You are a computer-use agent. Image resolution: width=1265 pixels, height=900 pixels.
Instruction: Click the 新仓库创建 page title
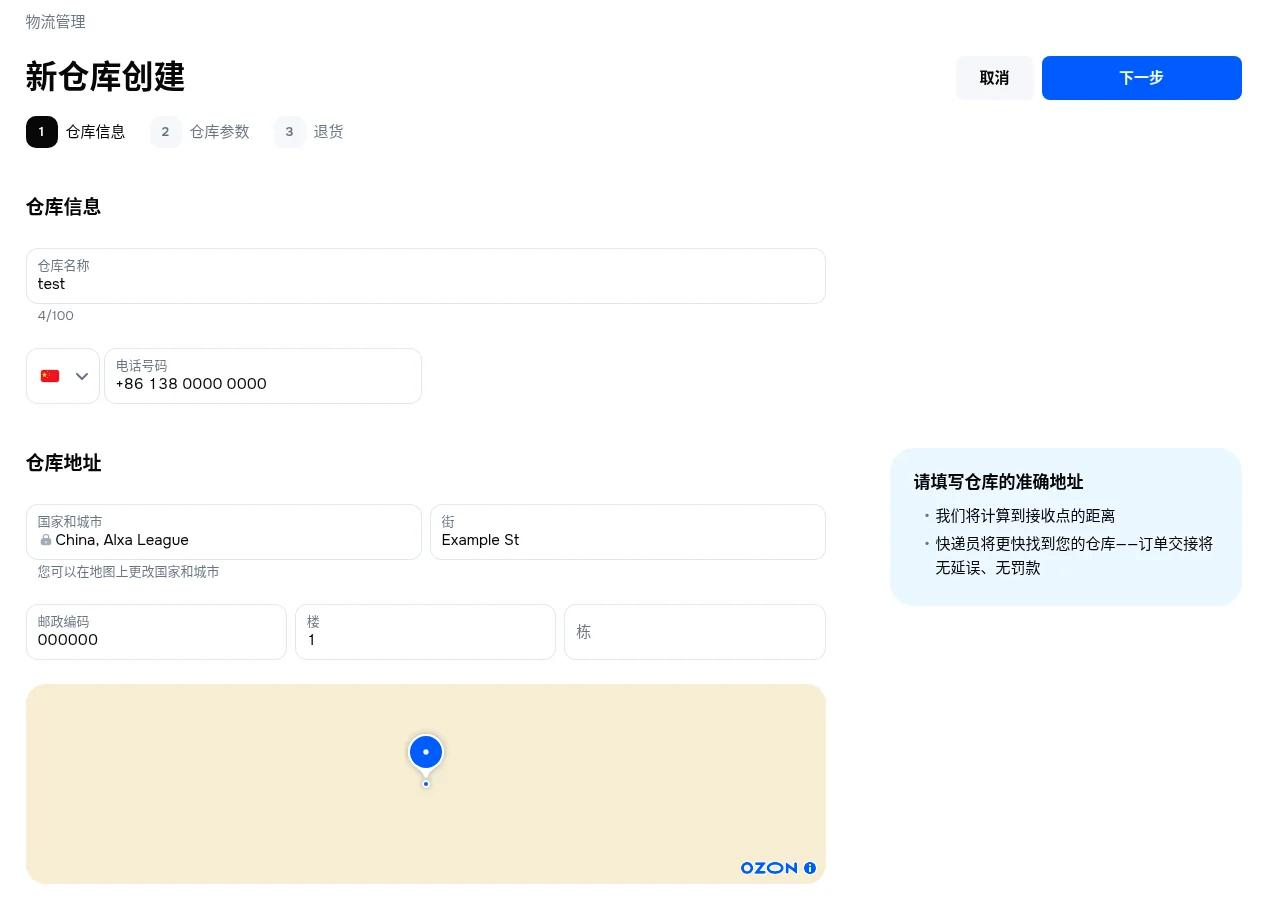click(105, 77)
